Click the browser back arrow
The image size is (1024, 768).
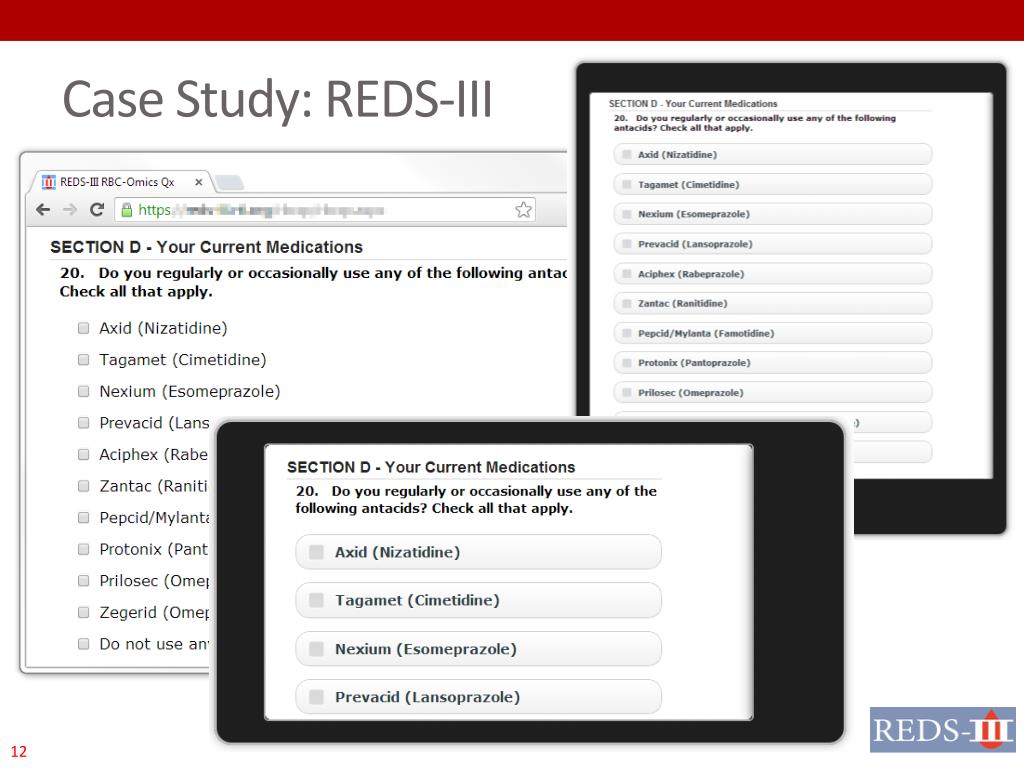pyautogui.click(x=43, y=210)
